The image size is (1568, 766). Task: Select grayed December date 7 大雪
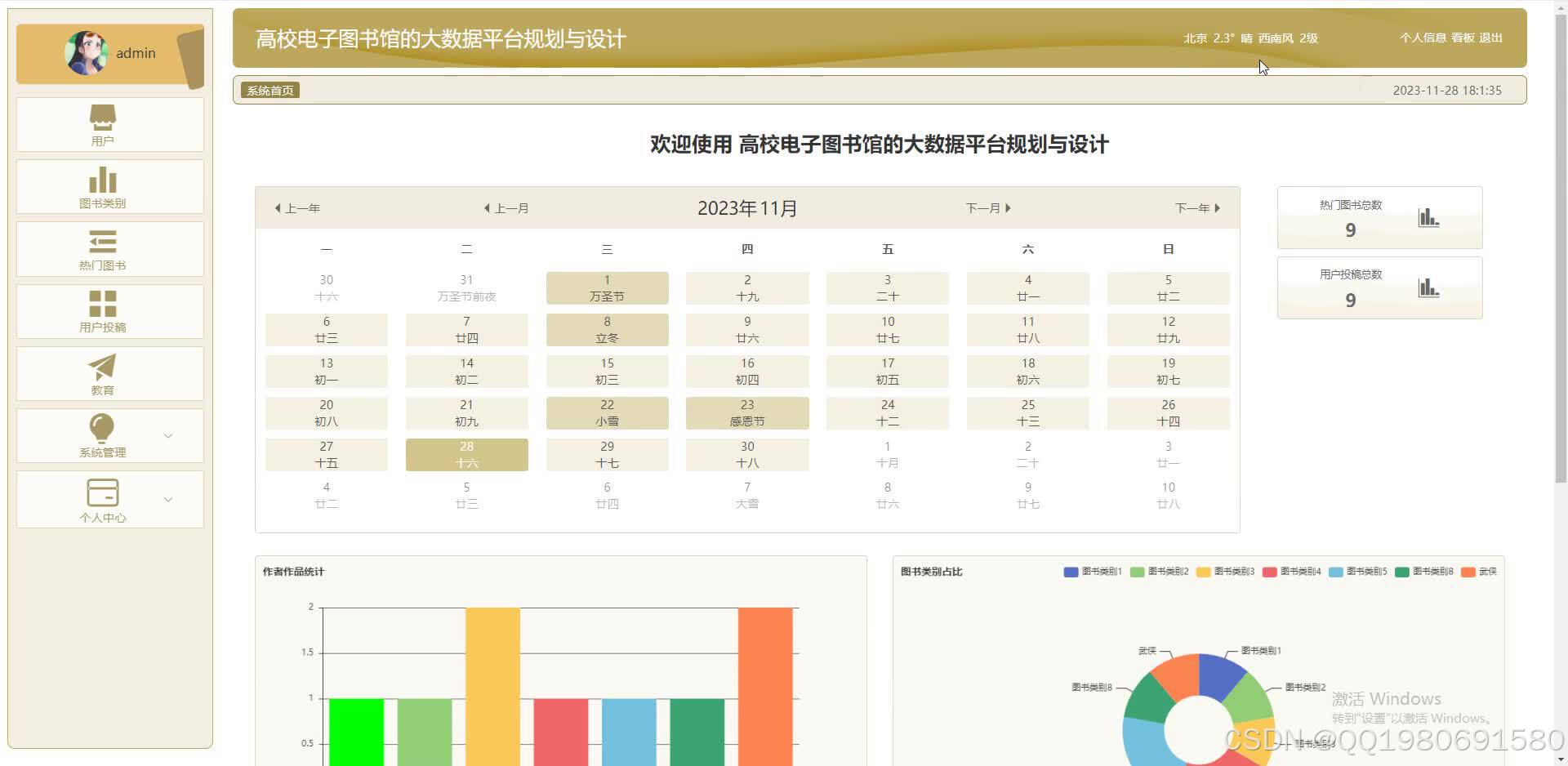point(747,496)
